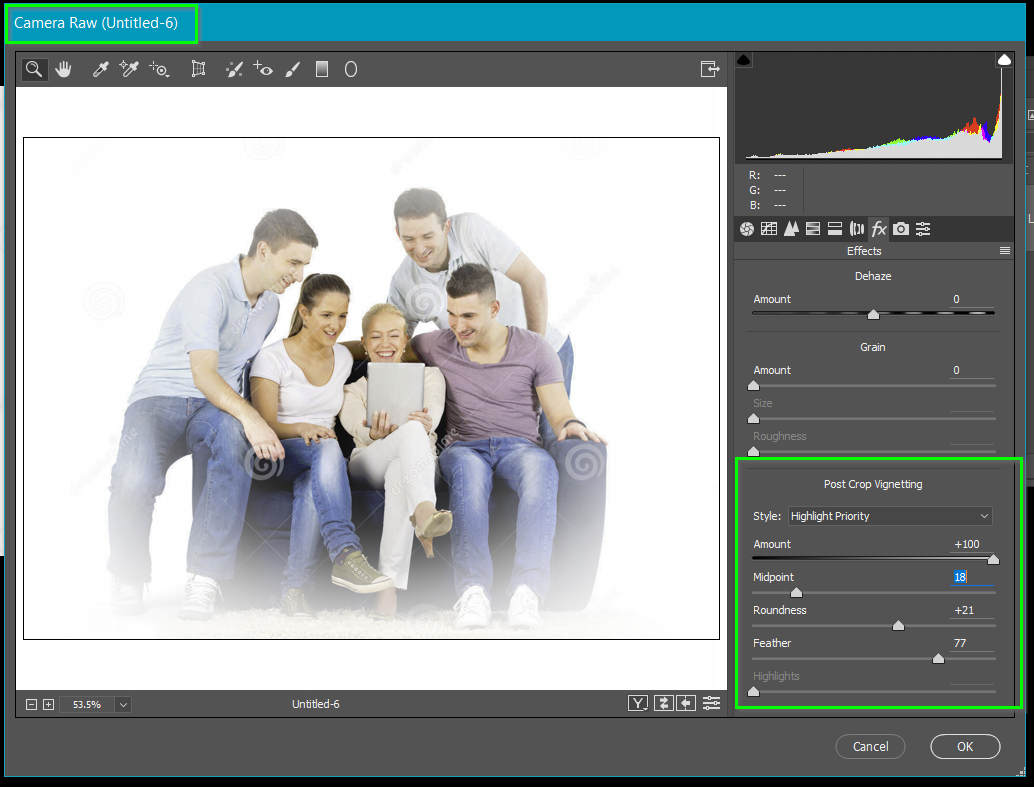Swap before and after settings

663,703
